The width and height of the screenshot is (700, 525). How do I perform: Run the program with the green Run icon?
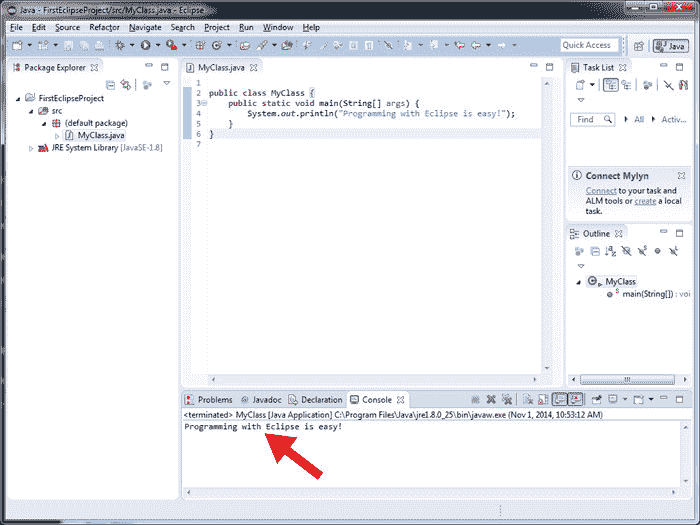(146, 45)
